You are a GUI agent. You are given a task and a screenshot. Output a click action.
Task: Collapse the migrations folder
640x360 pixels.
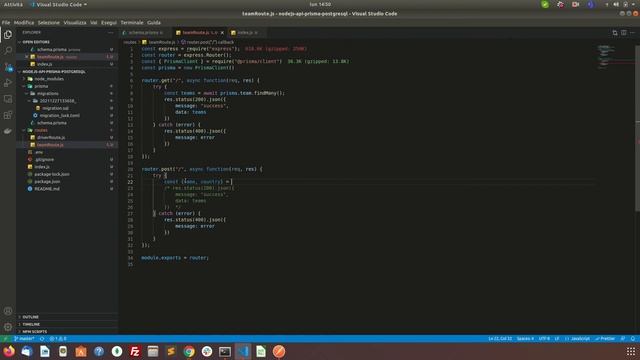[48, 93]
